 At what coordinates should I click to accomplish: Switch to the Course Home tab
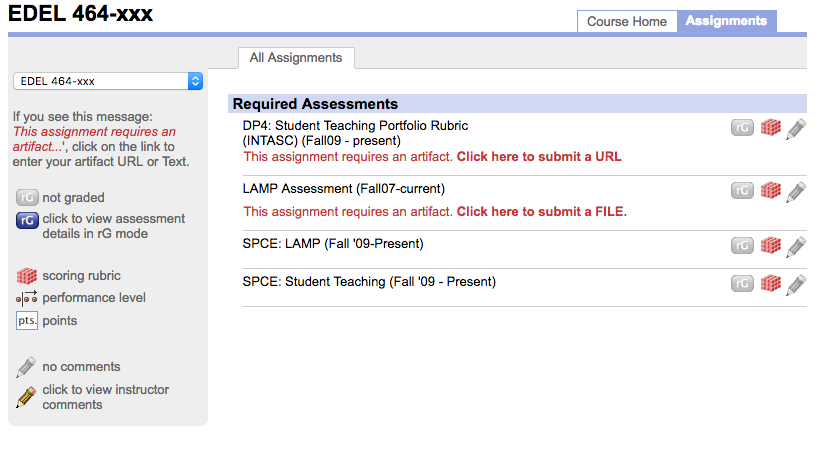(626, 21)
